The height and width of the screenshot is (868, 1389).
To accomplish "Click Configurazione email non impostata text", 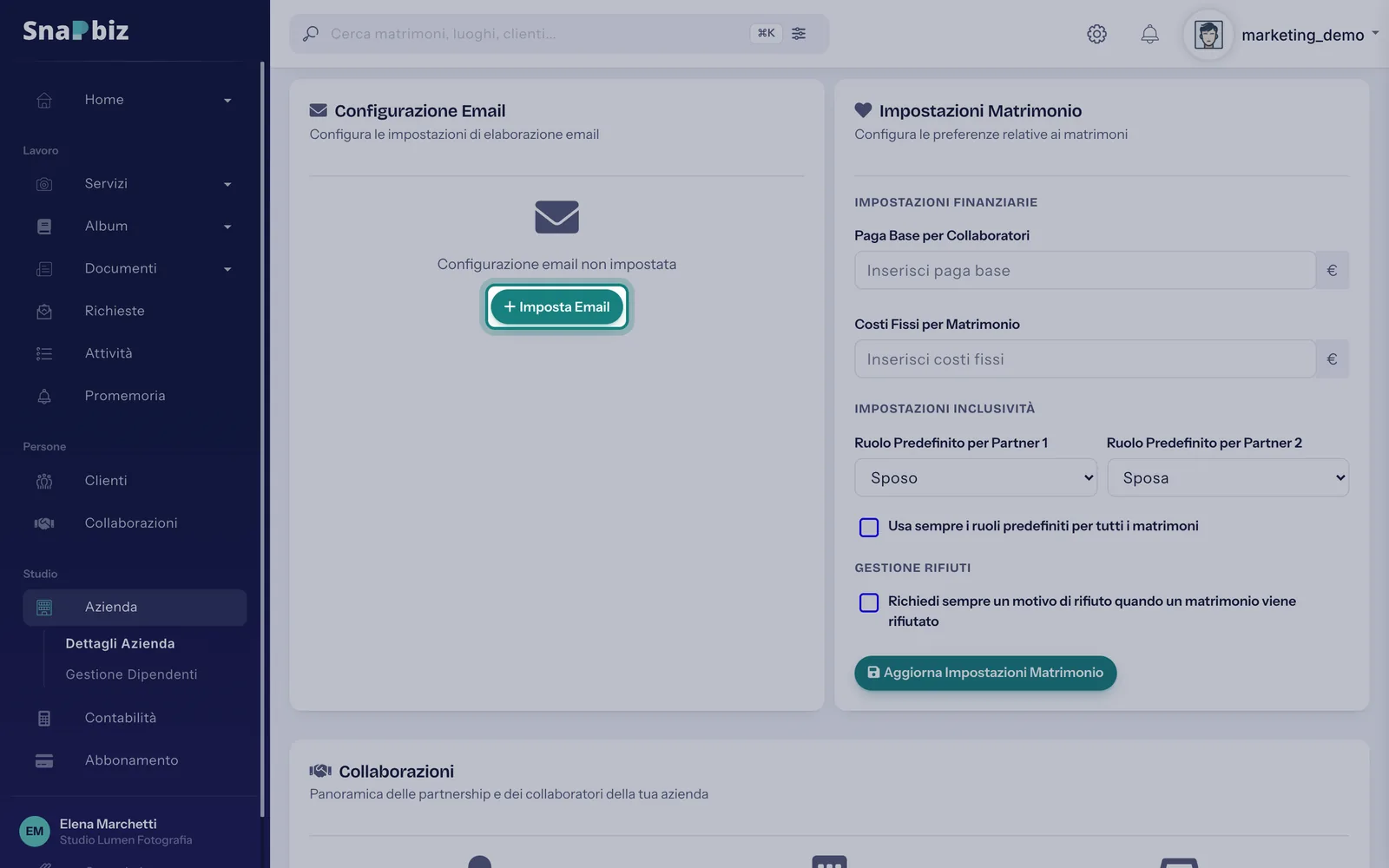I will pyautogui.click(x=556, y=264).
